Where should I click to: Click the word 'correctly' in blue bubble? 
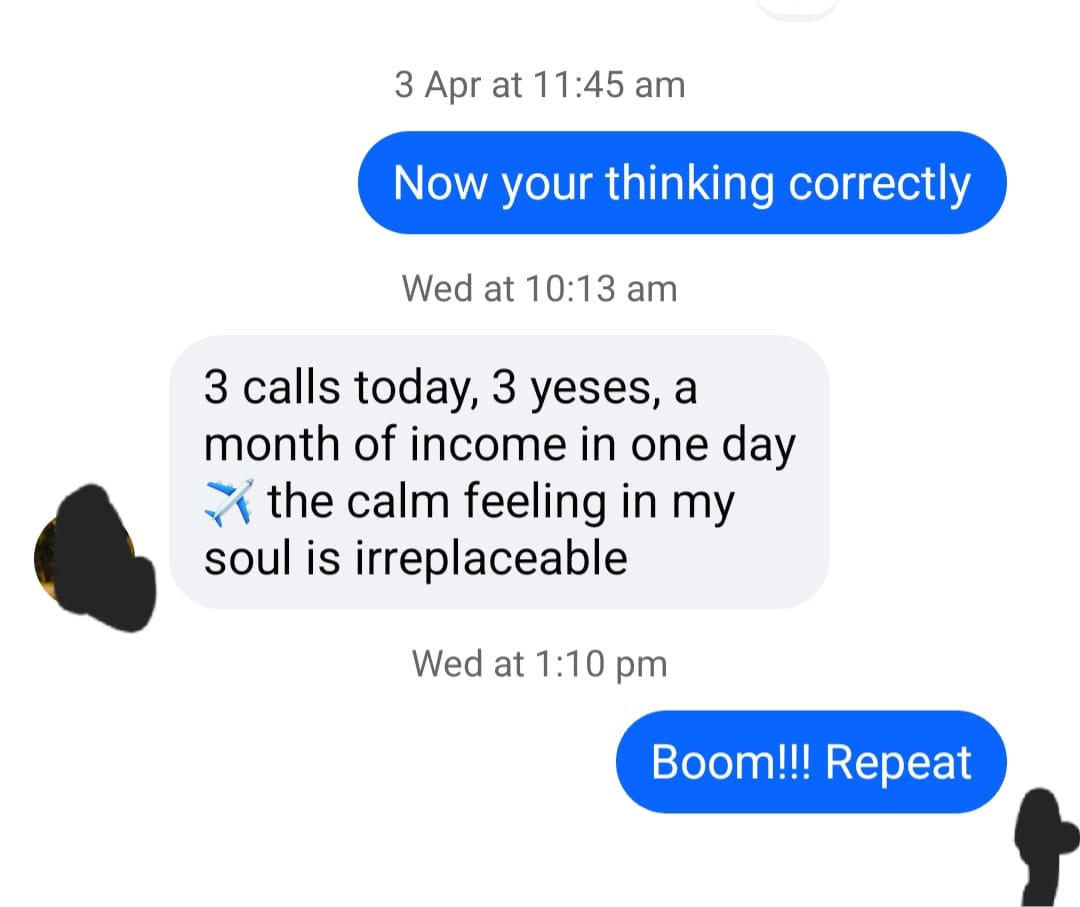(x=880, y=184)
